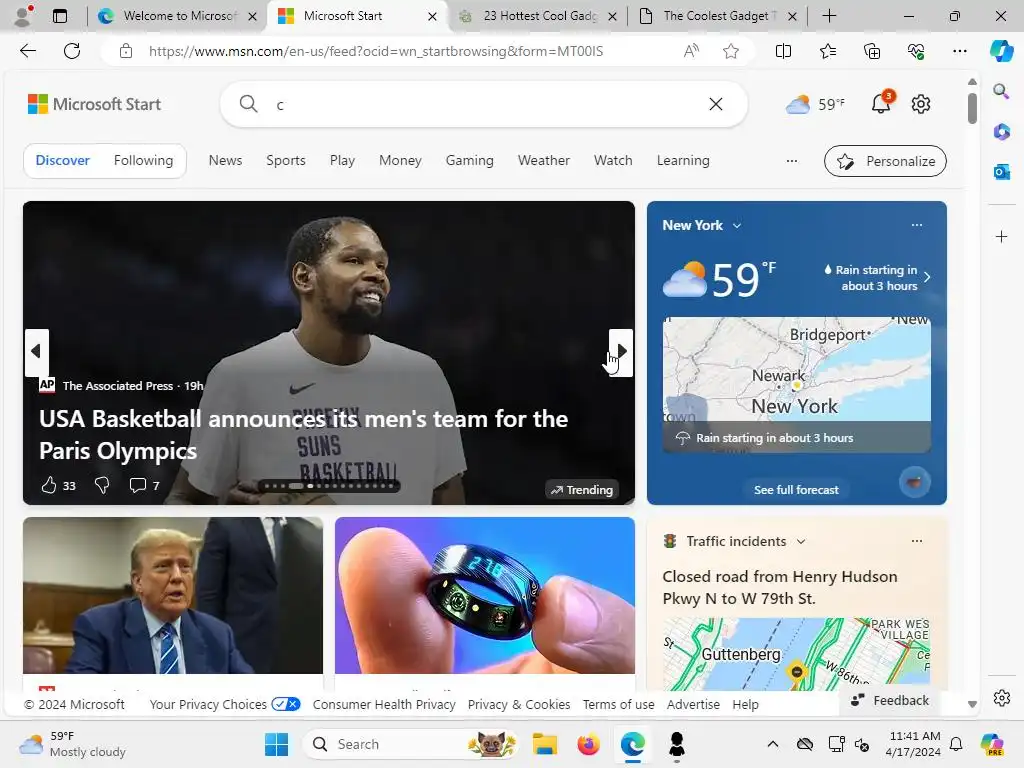Image resolution: width=1024 pixels, height=768 pixels.
Task: Open Outlook sidebar icon
Action: tap(1001, 172)
